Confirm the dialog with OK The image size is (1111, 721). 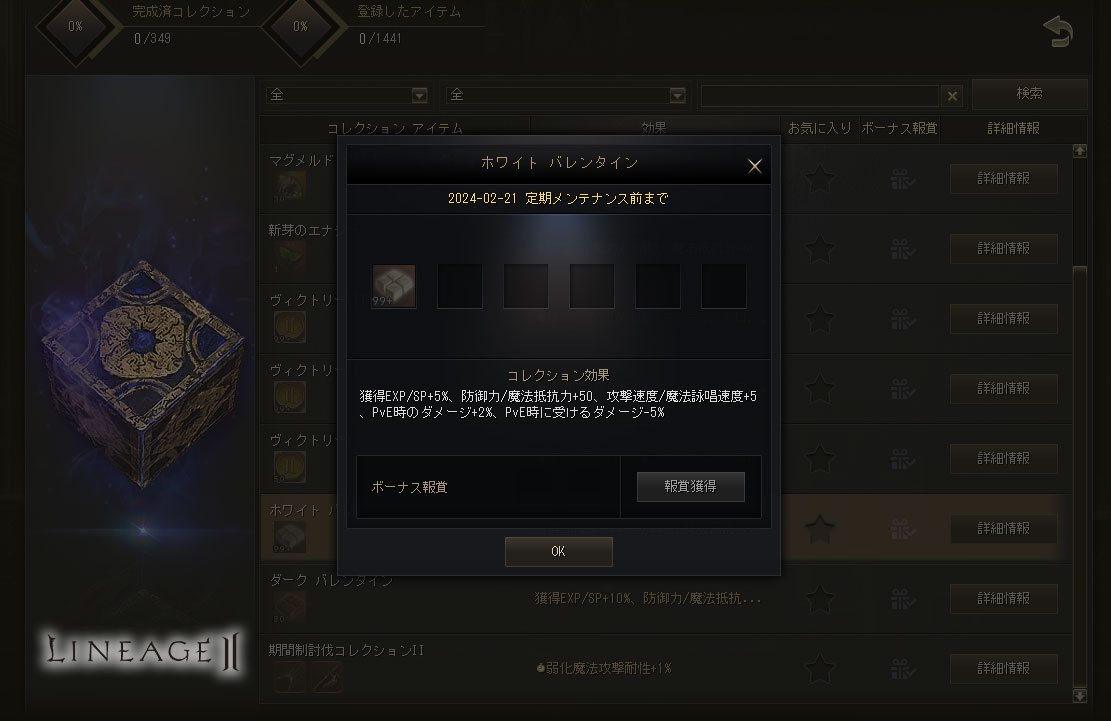point(558,551)
